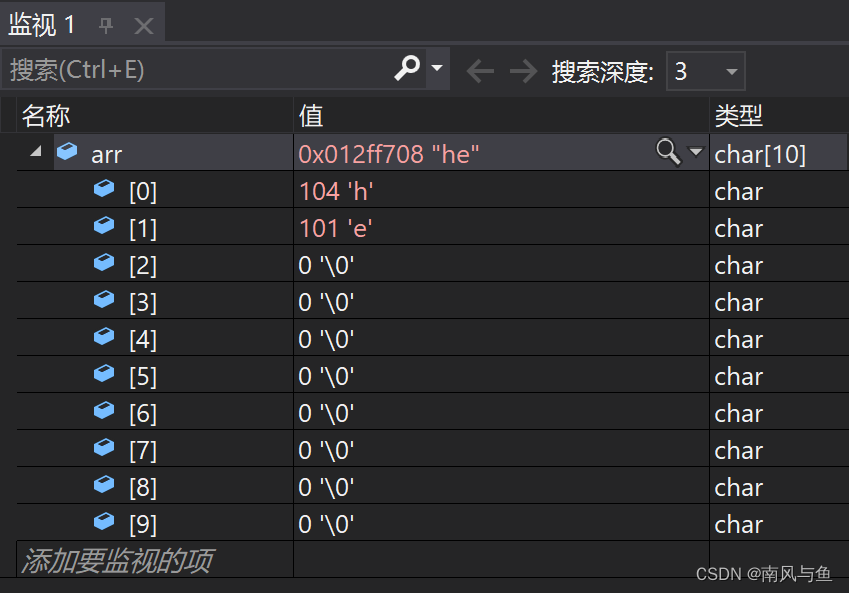This screenshot has width=849, height=593.
Task: Select the arr row name
Action: (107, 155)
